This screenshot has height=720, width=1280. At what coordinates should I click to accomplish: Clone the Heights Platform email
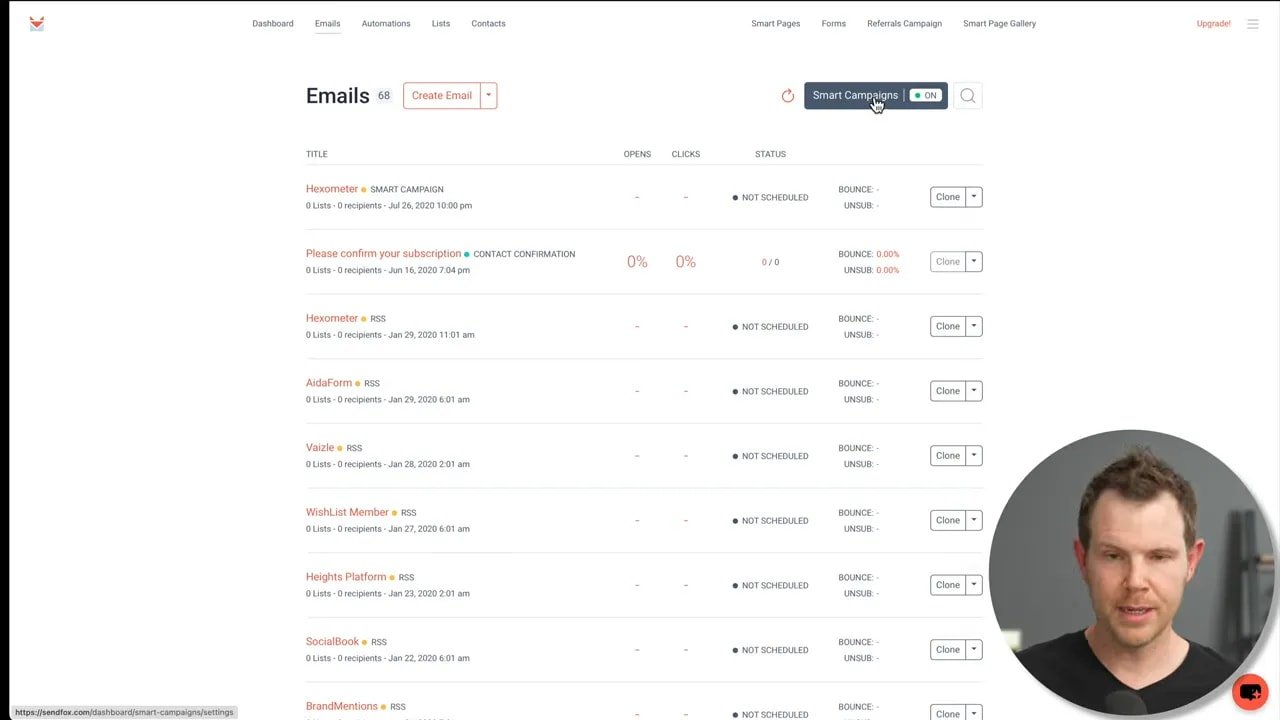[x=947, y=584]
